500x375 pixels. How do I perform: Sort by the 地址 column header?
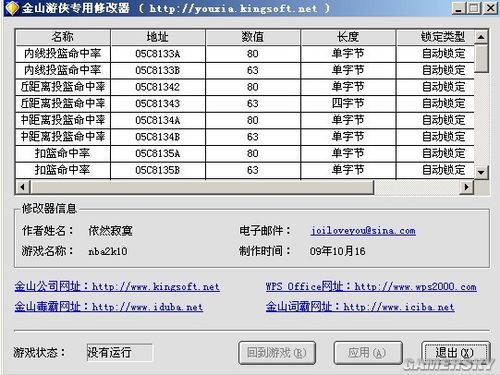(158, 37)
